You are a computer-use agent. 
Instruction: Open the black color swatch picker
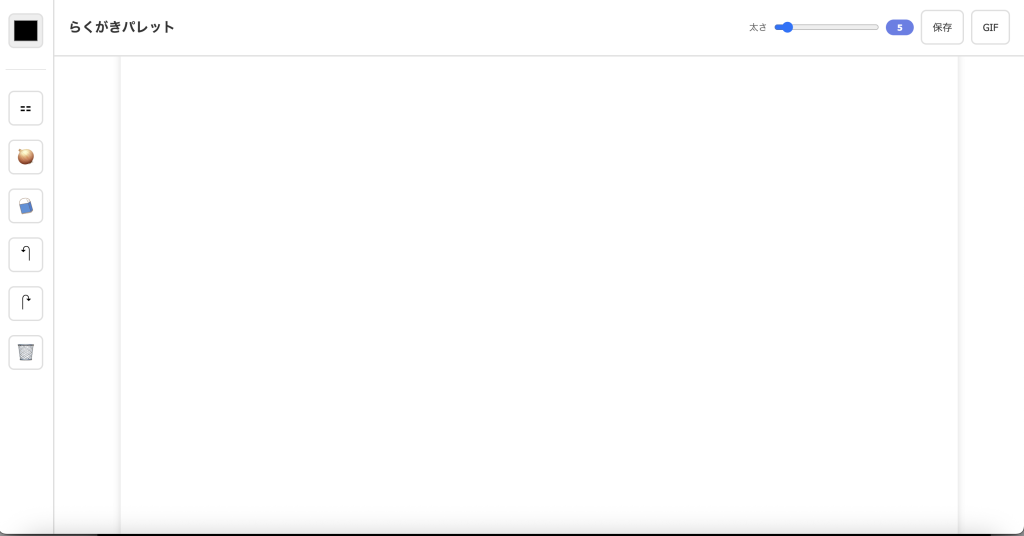[x=26, y=30]
